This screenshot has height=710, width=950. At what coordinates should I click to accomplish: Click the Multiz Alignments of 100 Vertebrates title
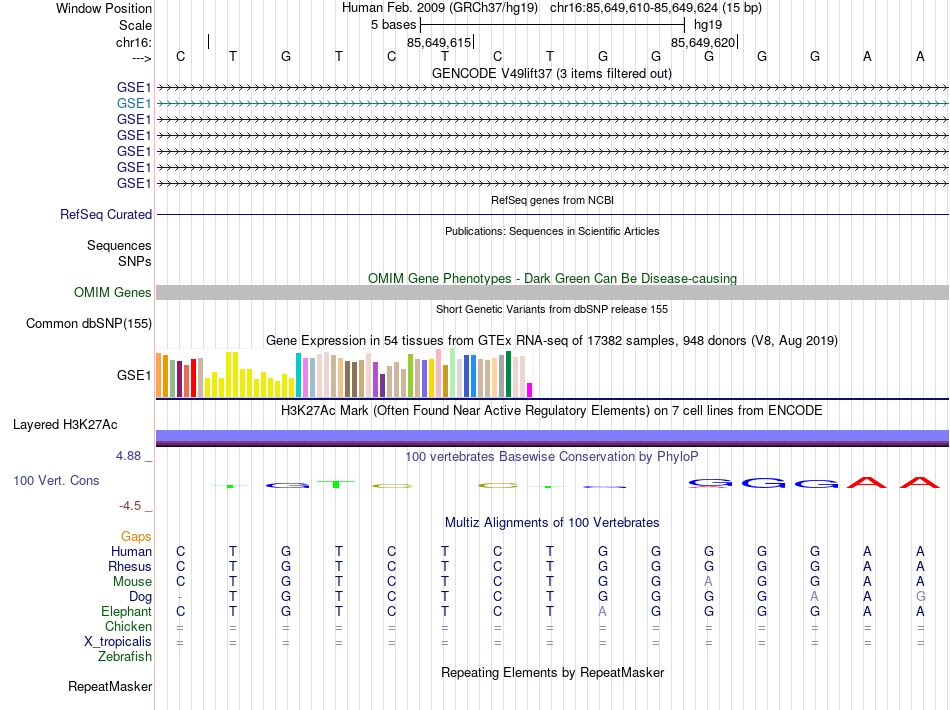point(552,523)
